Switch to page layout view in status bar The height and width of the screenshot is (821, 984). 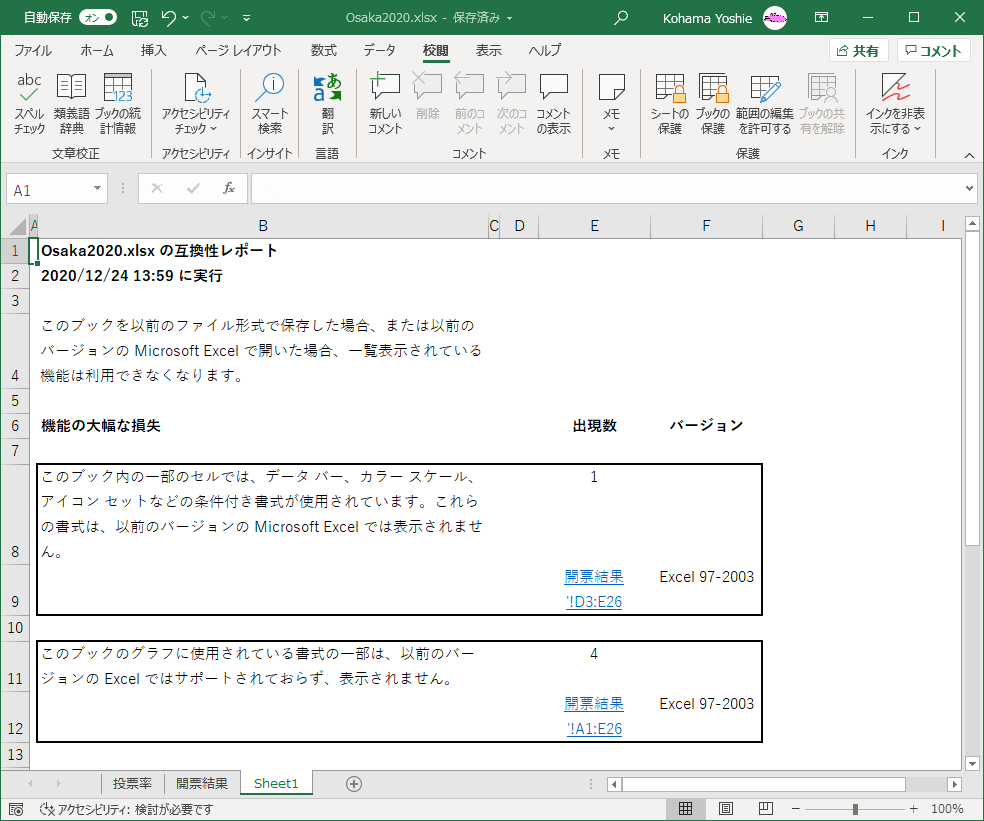[x=726, y=808]
